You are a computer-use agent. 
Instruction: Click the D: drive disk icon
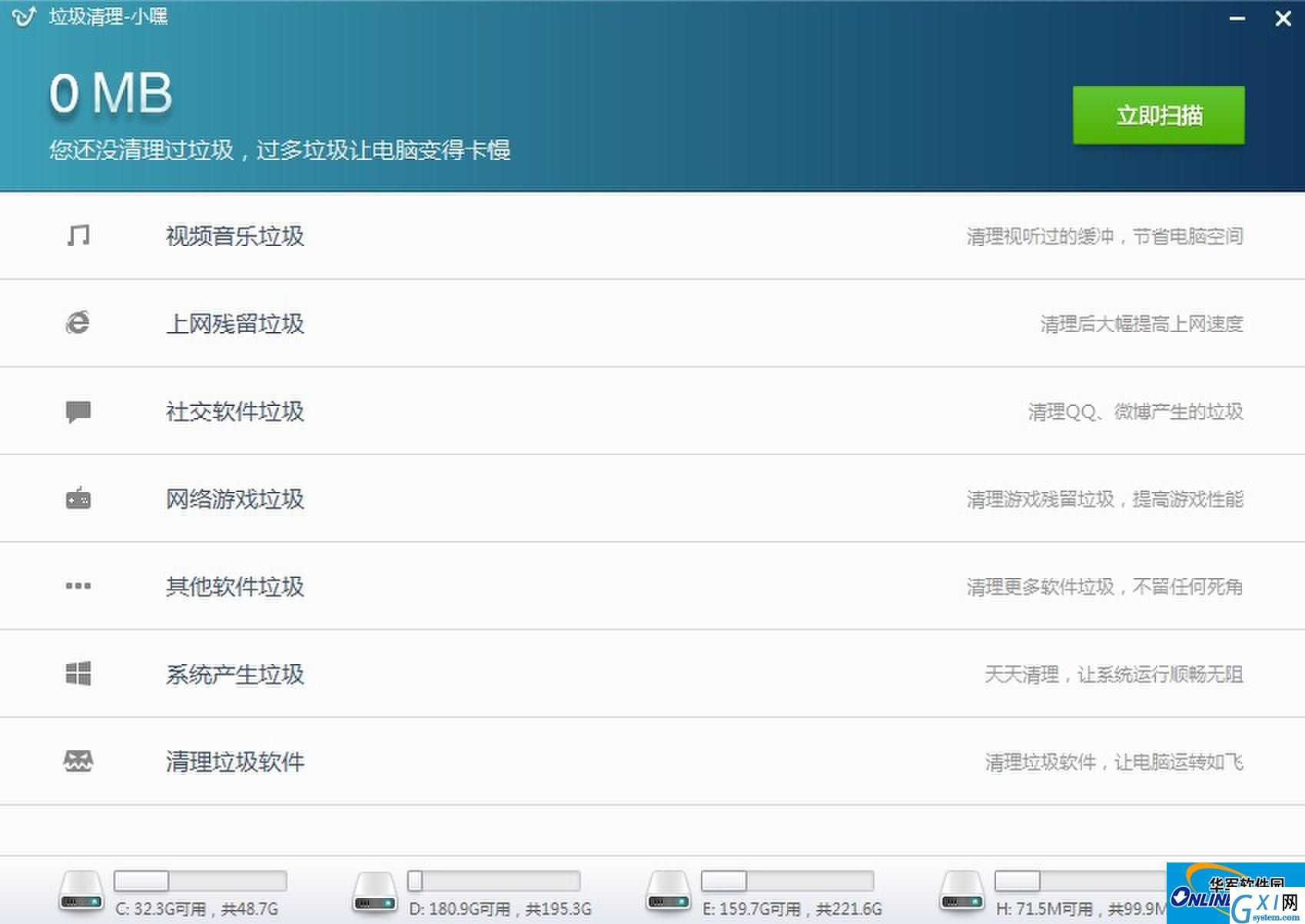(374, 892)
